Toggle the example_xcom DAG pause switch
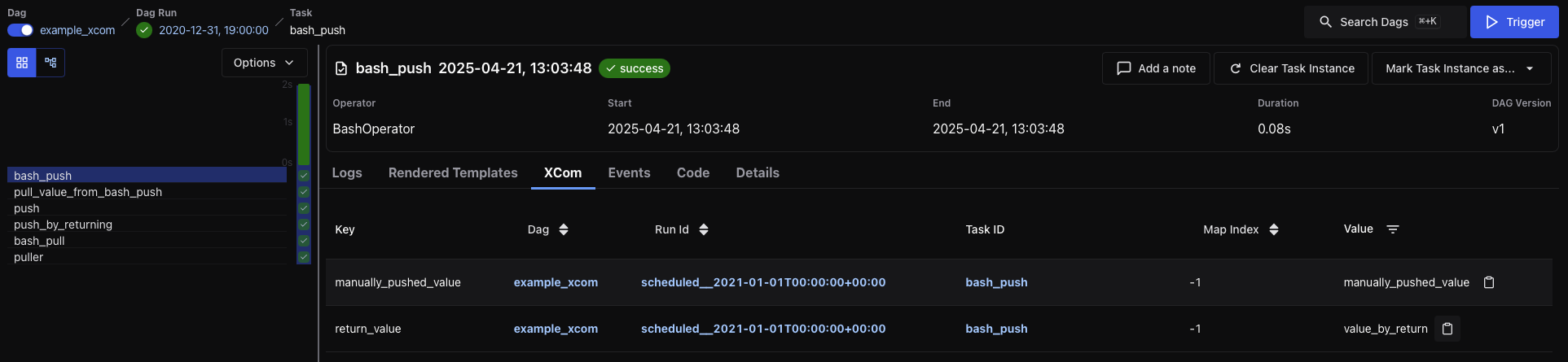1568x362 pixels. click(20, 30)
